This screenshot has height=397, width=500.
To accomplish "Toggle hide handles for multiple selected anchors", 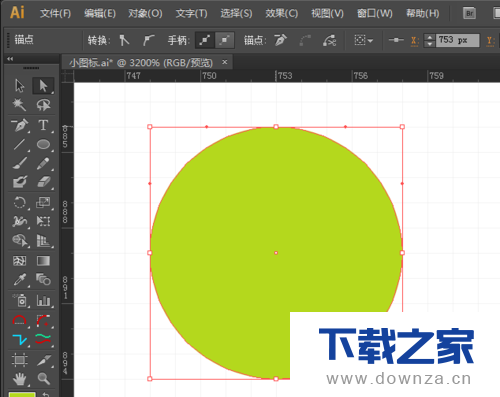I will [225, 40].
